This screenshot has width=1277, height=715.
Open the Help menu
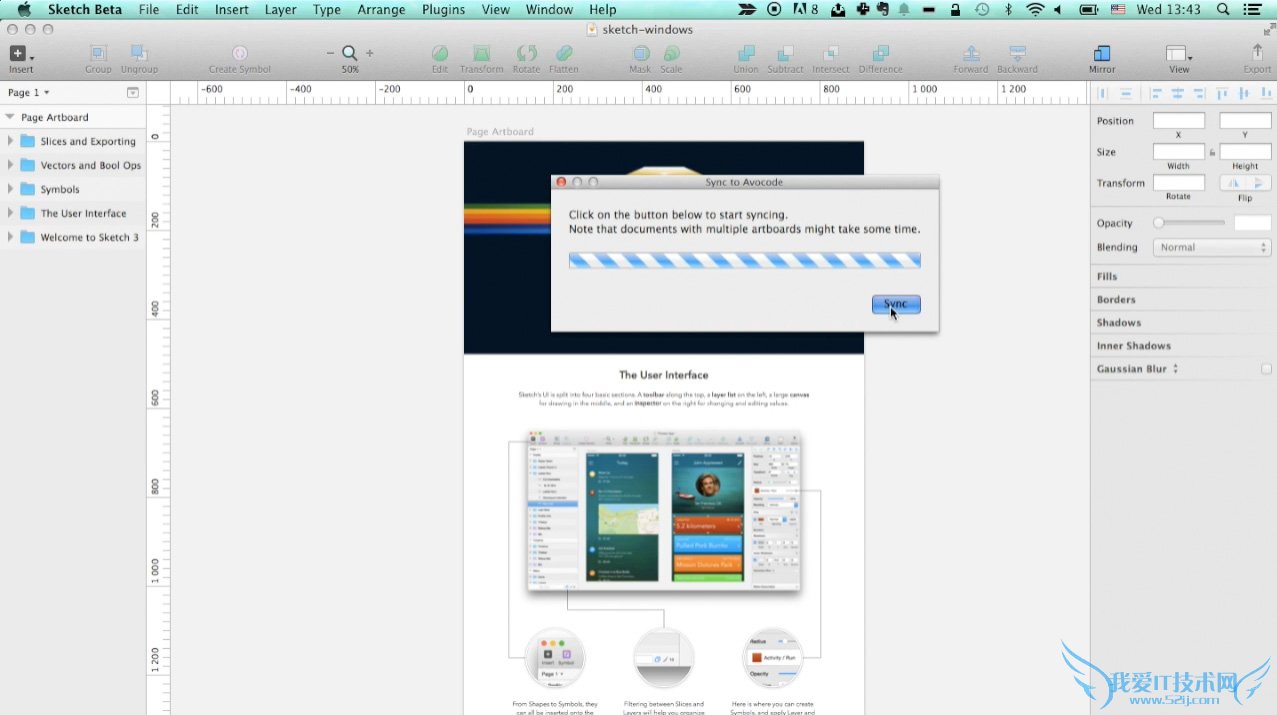[x=603, y=10]
